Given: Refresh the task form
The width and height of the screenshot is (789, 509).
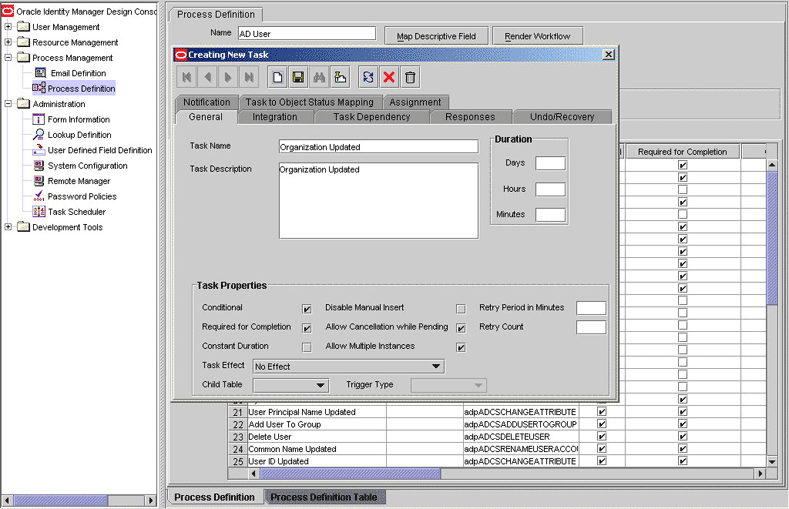Looking at the screenshot, I should click(x=368, y=77).
